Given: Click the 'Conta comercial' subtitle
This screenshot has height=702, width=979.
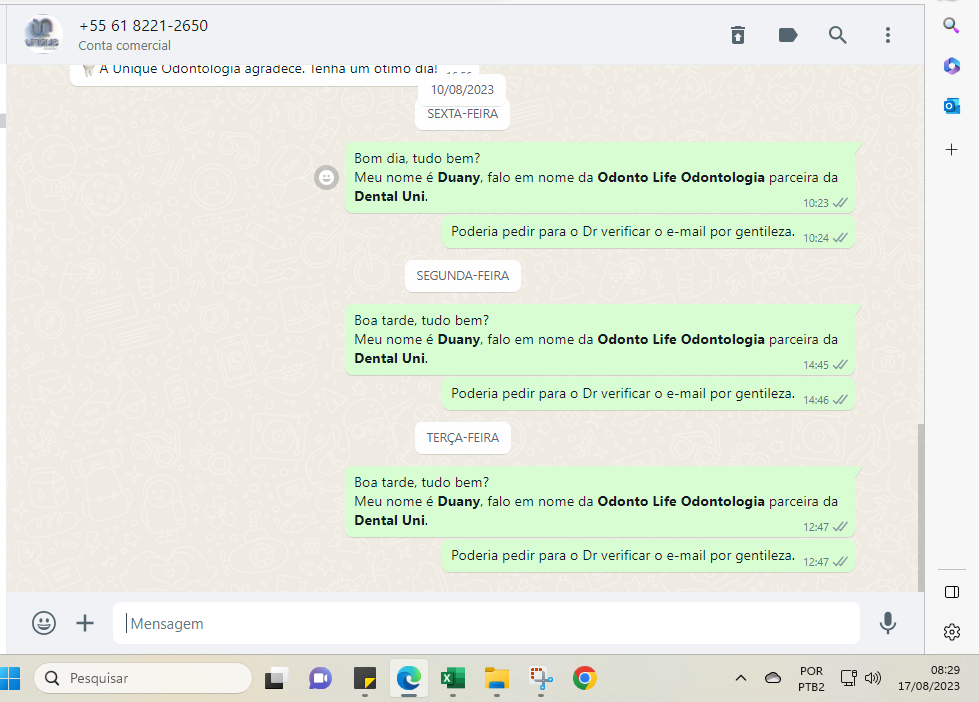Looking at the screenshot, I should (124, 46).
